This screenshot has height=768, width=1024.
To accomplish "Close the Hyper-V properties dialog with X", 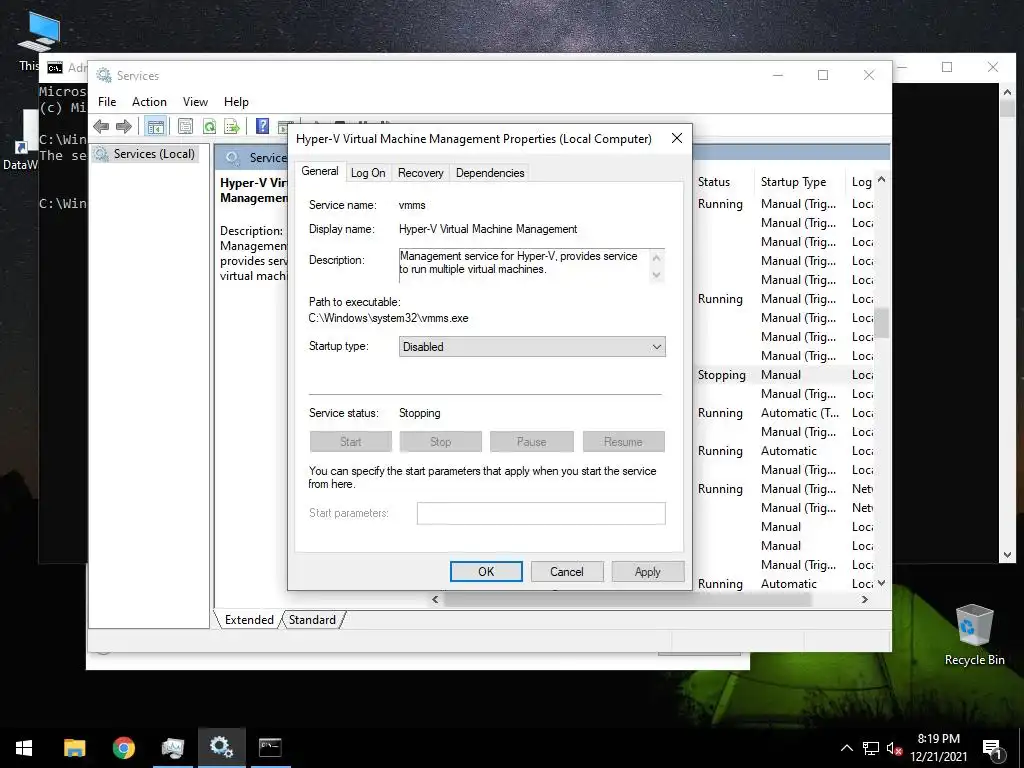I will click(x=677, y=138).
